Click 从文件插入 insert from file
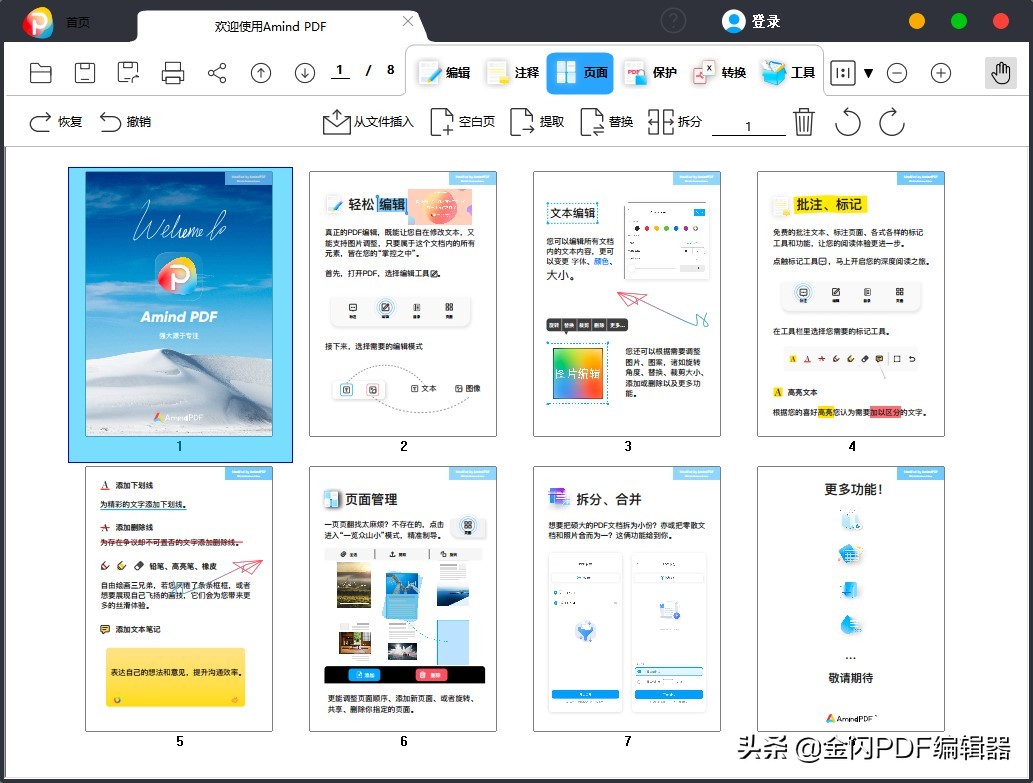Viewport: 1033px width, 783px height. (x=368, y=122)
